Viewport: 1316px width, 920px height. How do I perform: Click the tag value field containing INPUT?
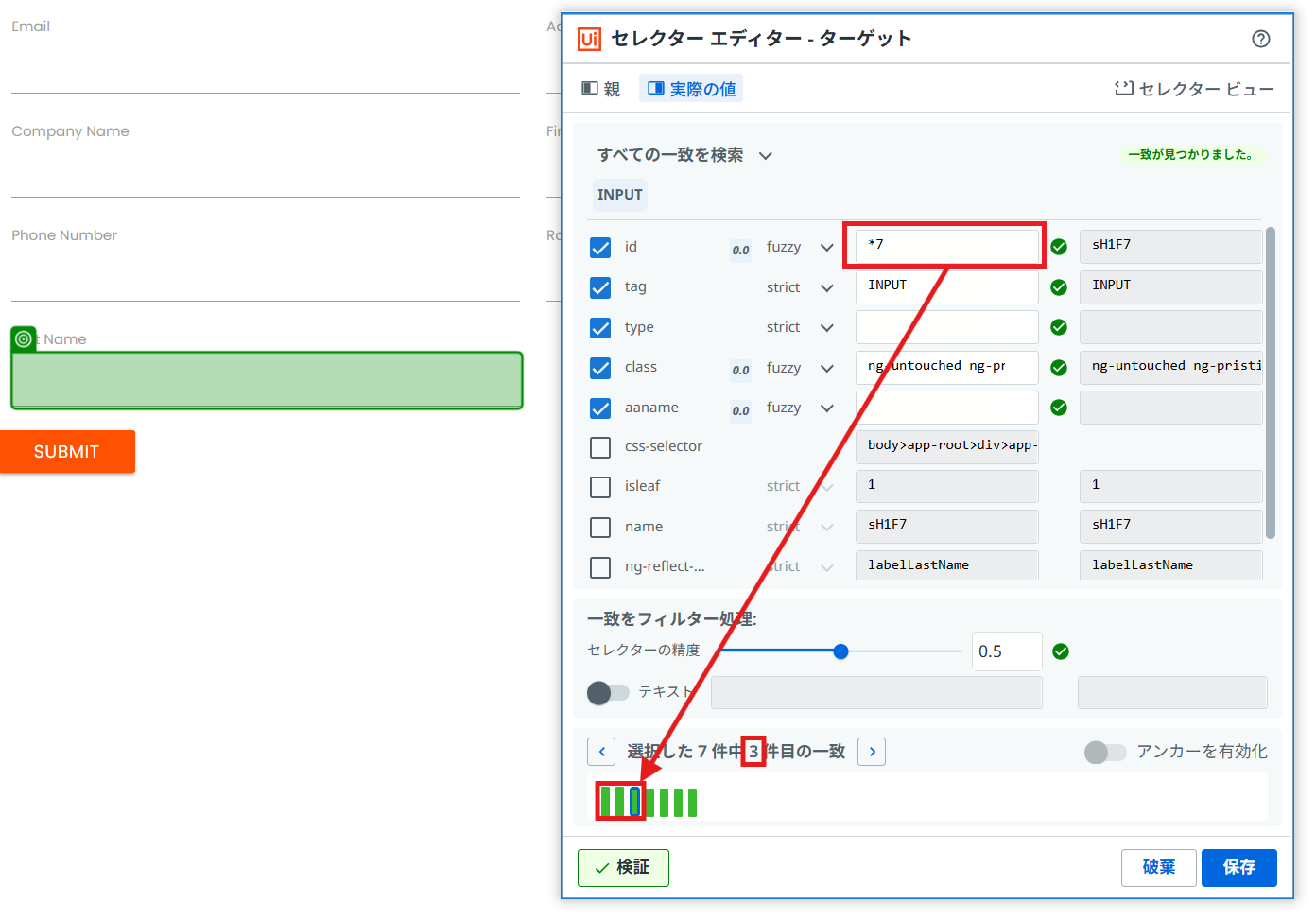[x=947, y=286]
